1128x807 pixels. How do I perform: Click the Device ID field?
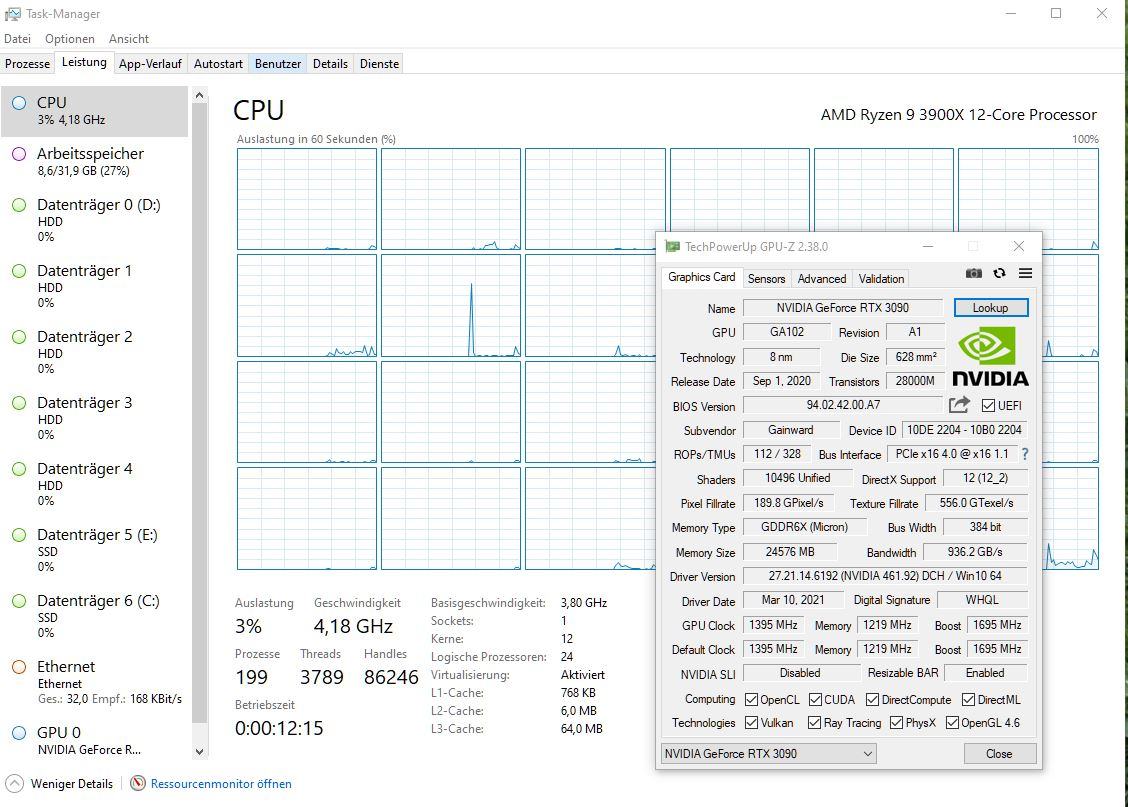964,430
